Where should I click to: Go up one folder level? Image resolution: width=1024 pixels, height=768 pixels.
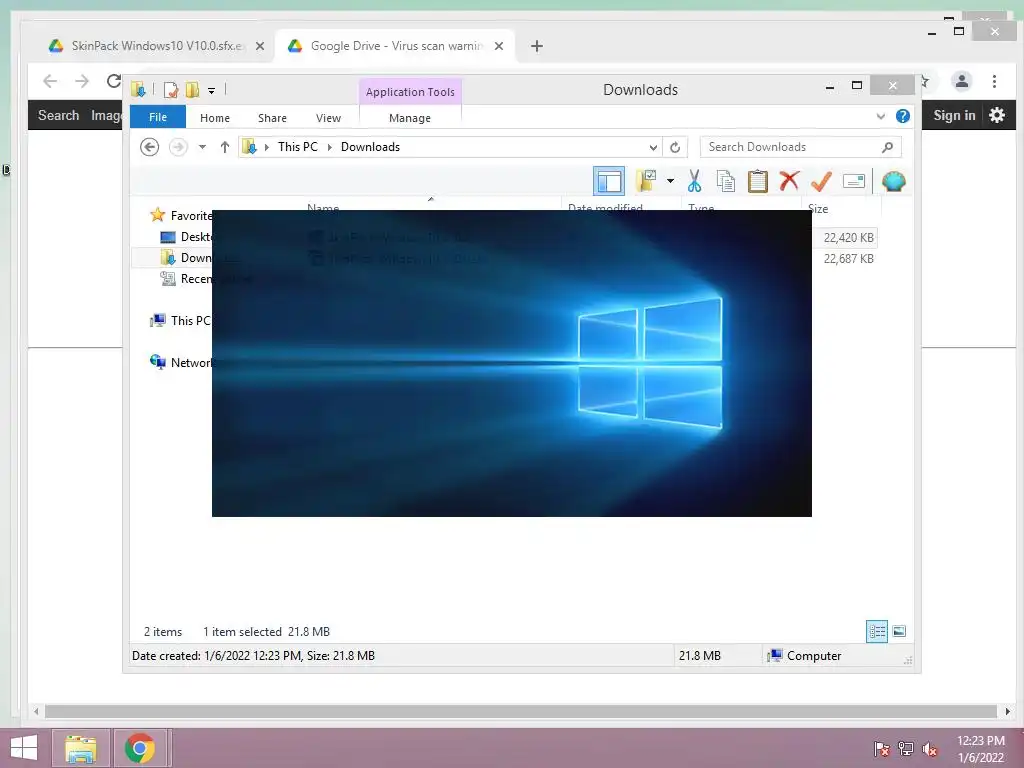[225, 147]
